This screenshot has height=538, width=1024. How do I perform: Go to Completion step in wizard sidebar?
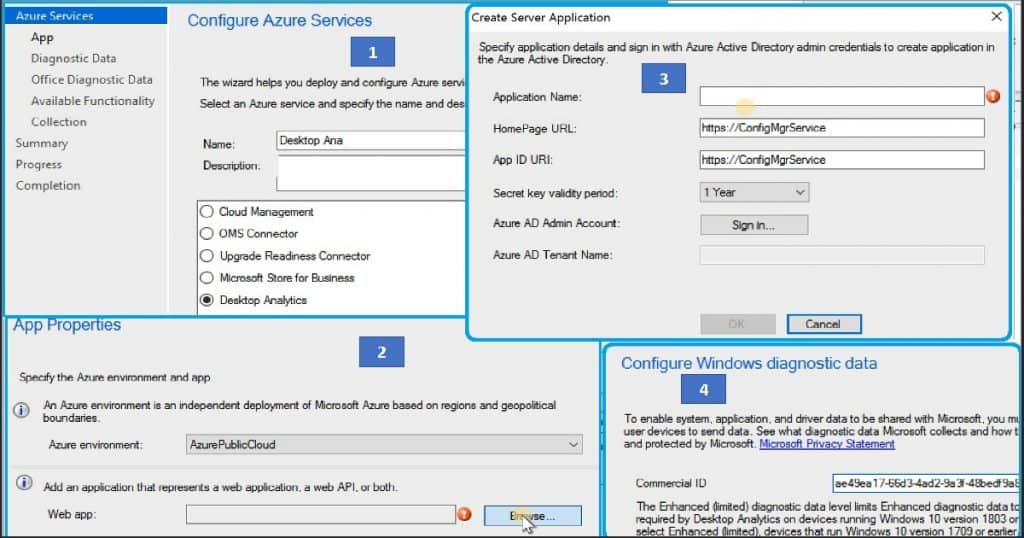[x=48, y=185]
